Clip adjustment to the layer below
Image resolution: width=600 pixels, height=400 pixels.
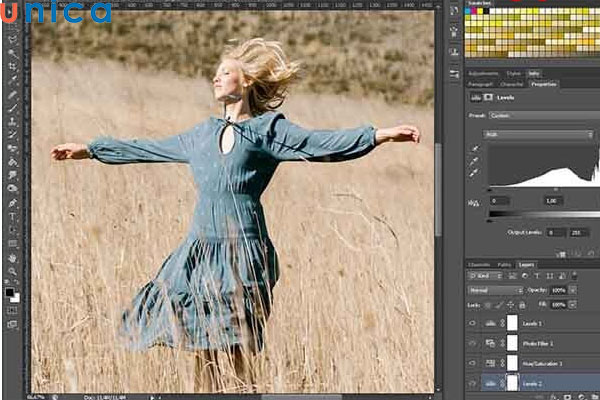click(561, 254)
